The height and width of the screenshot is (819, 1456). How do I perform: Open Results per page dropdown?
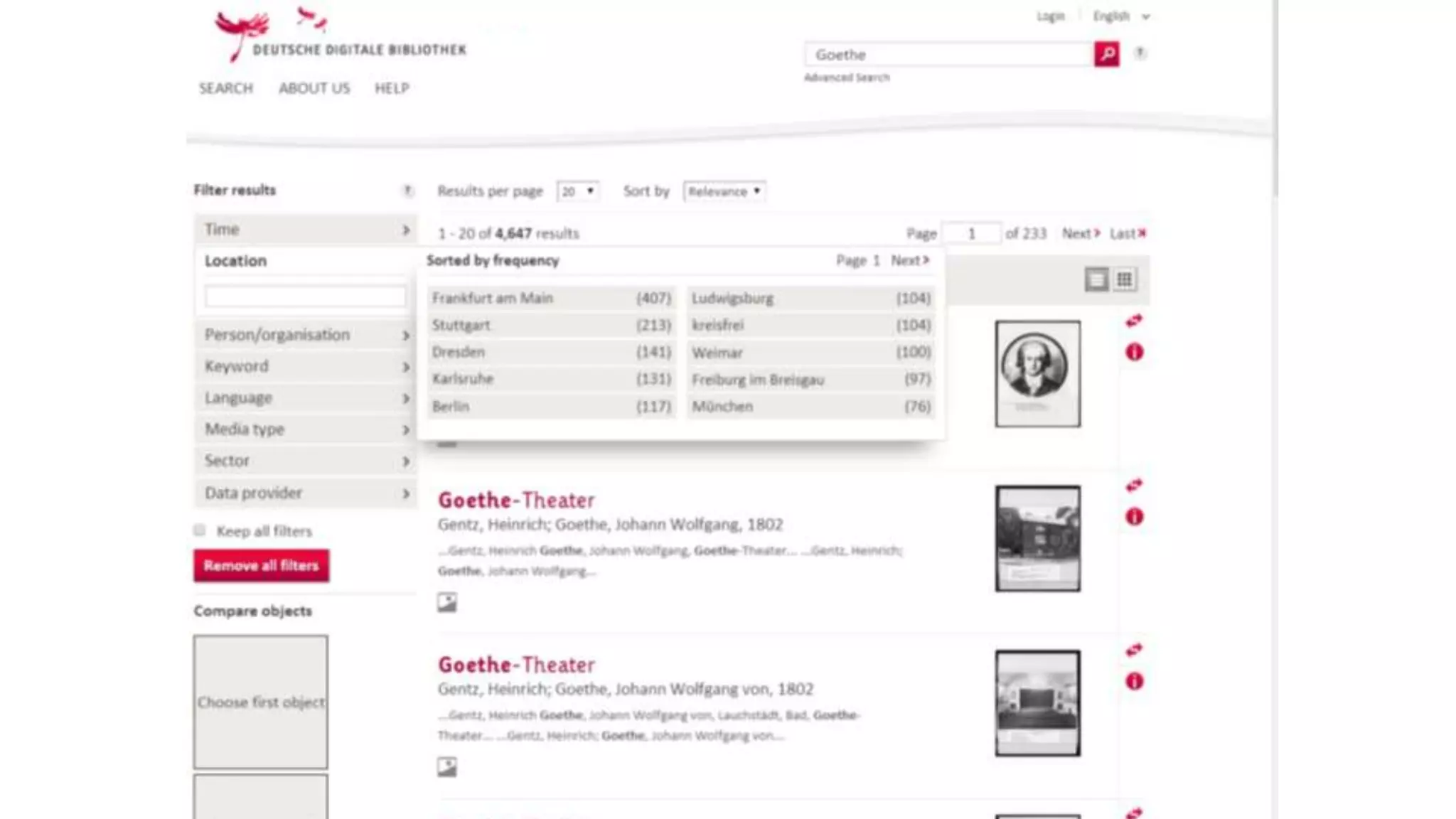[x=577, y=191]
